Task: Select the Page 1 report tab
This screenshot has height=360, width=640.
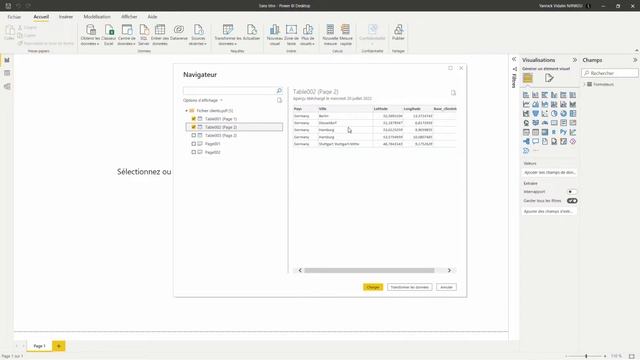Action: [40, 346]
